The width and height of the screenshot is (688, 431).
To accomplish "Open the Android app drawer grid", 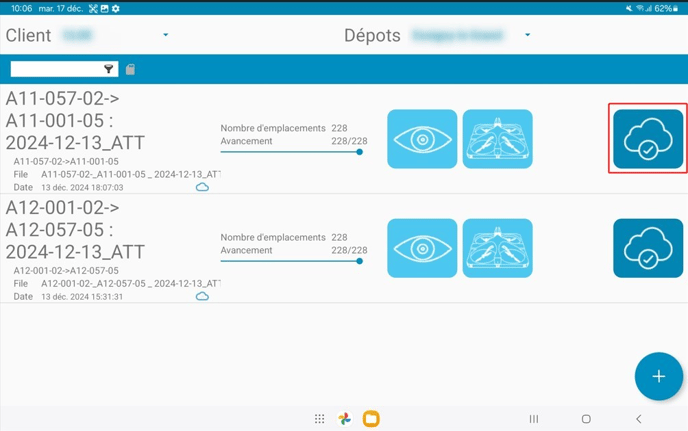I will (319, 419).
